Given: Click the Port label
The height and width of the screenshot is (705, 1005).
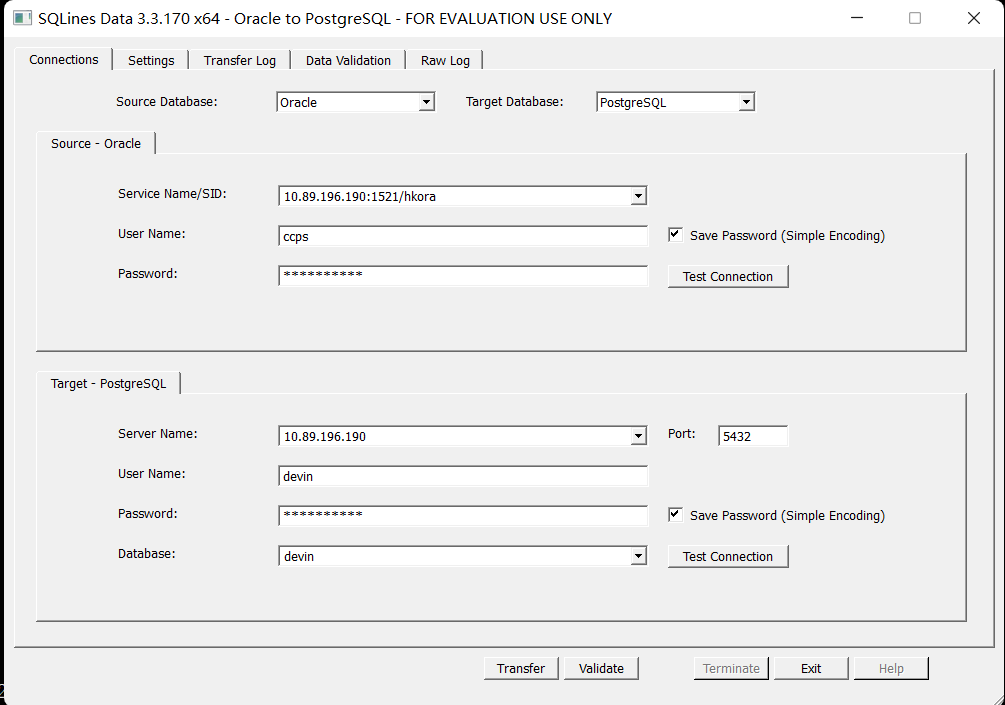Looking at the screenshot, I should coord(681,434).
